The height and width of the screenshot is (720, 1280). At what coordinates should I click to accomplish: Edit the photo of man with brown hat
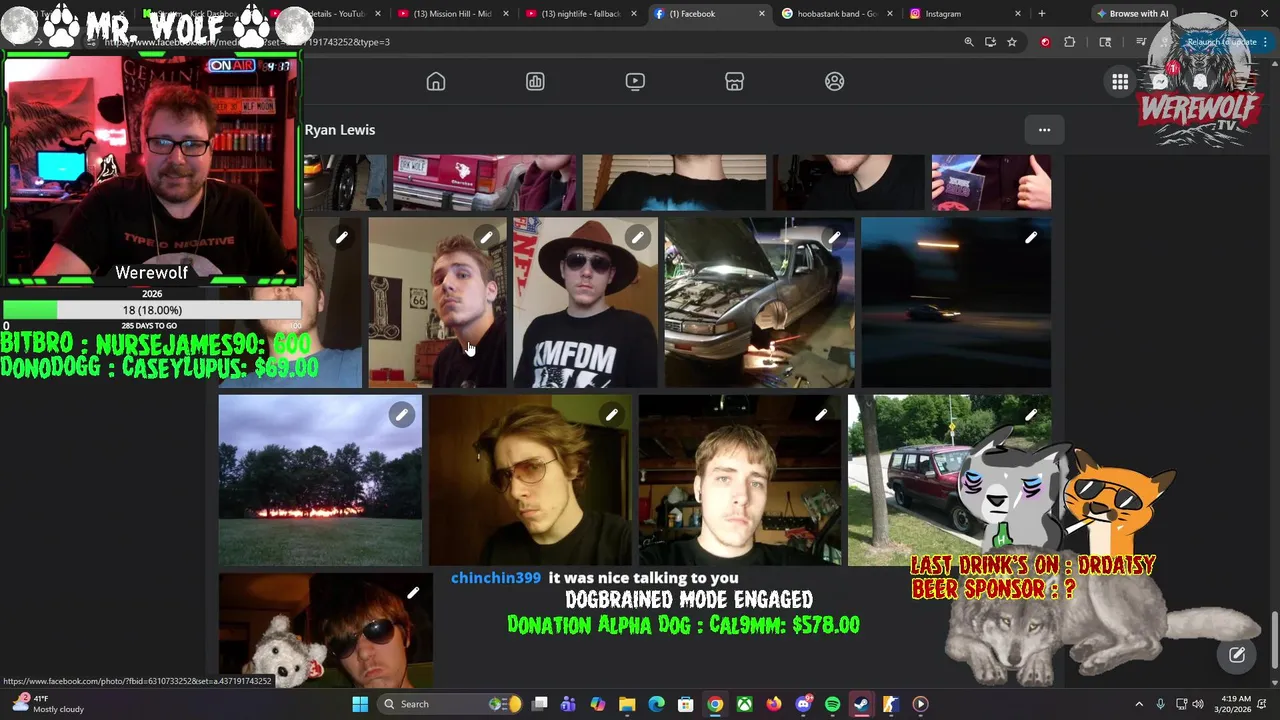pyautogui.click(x=637, y=237)
